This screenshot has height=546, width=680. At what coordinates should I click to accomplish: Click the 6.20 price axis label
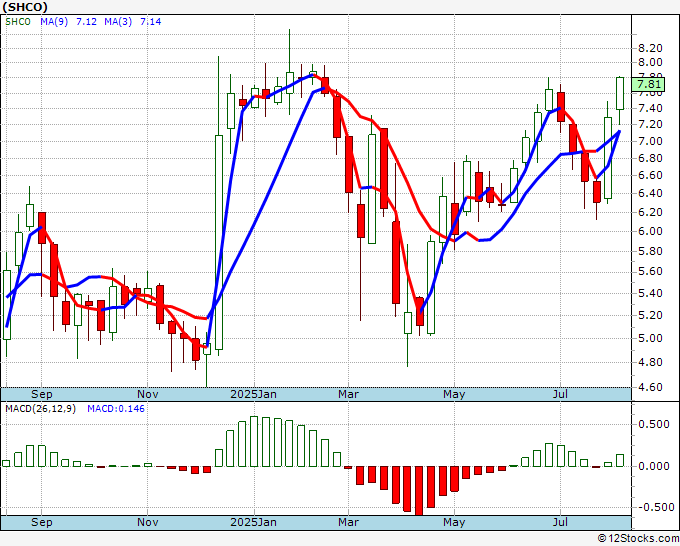click(x=650, y=212)
